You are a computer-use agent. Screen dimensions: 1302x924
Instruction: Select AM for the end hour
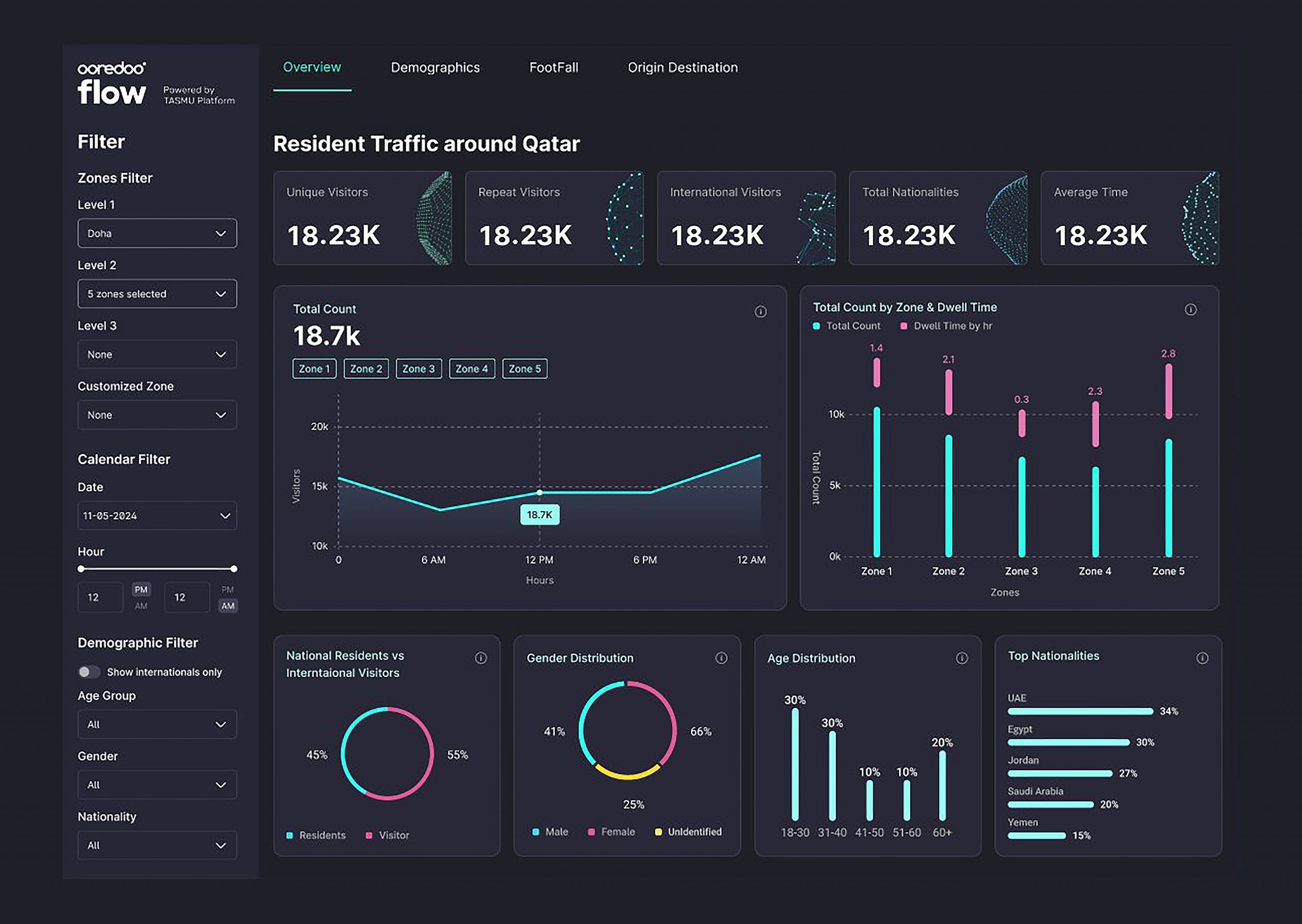[228, 606]
